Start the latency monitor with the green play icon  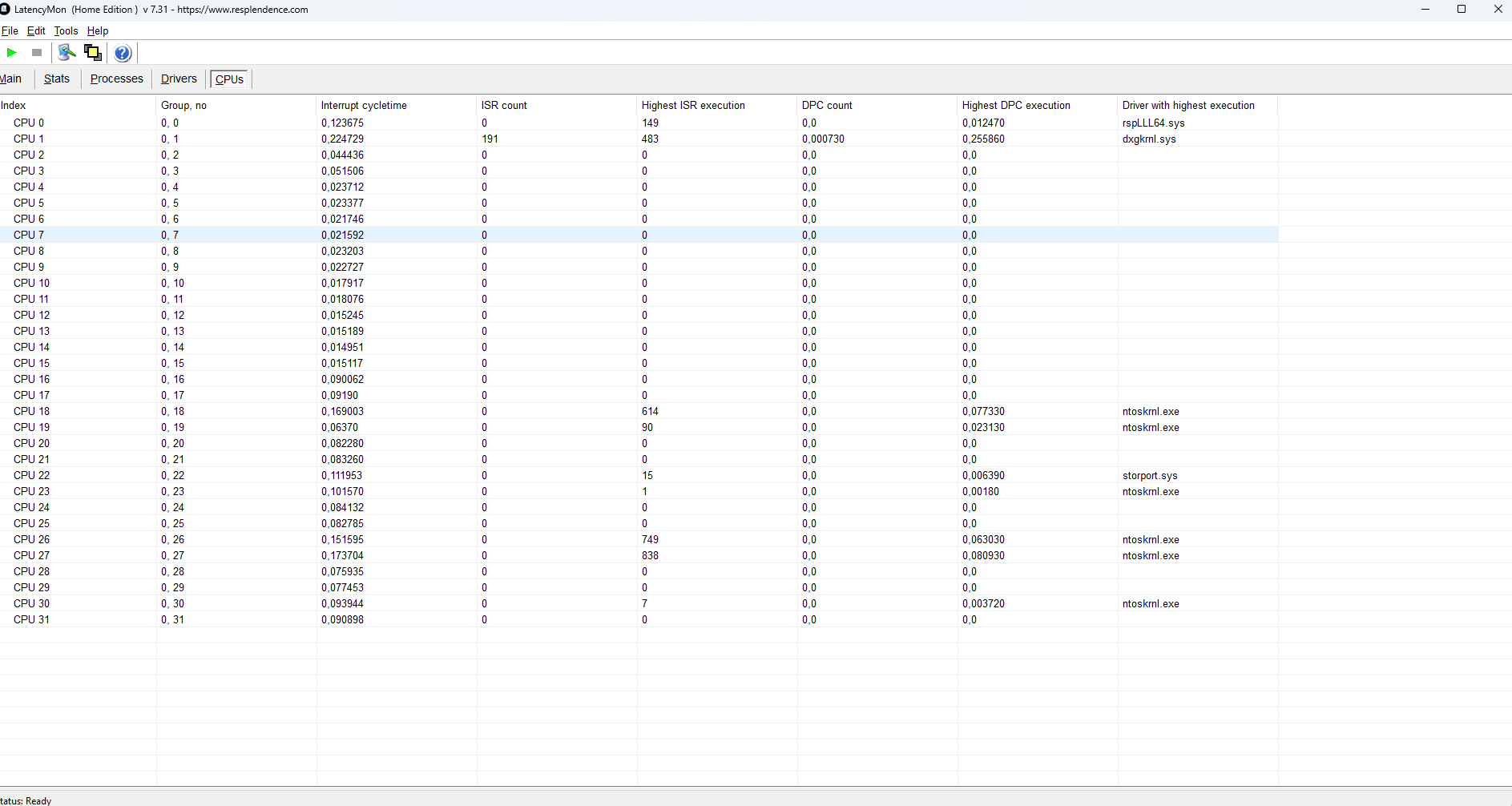12,53
